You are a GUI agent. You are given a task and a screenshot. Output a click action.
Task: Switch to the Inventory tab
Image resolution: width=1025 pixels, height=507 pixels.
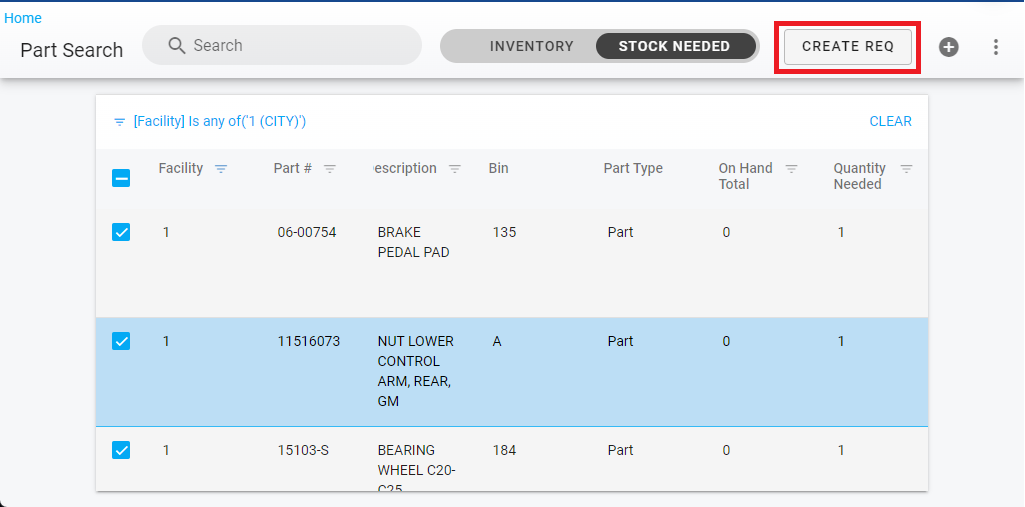pyautogui.click(x=531, y=46)
